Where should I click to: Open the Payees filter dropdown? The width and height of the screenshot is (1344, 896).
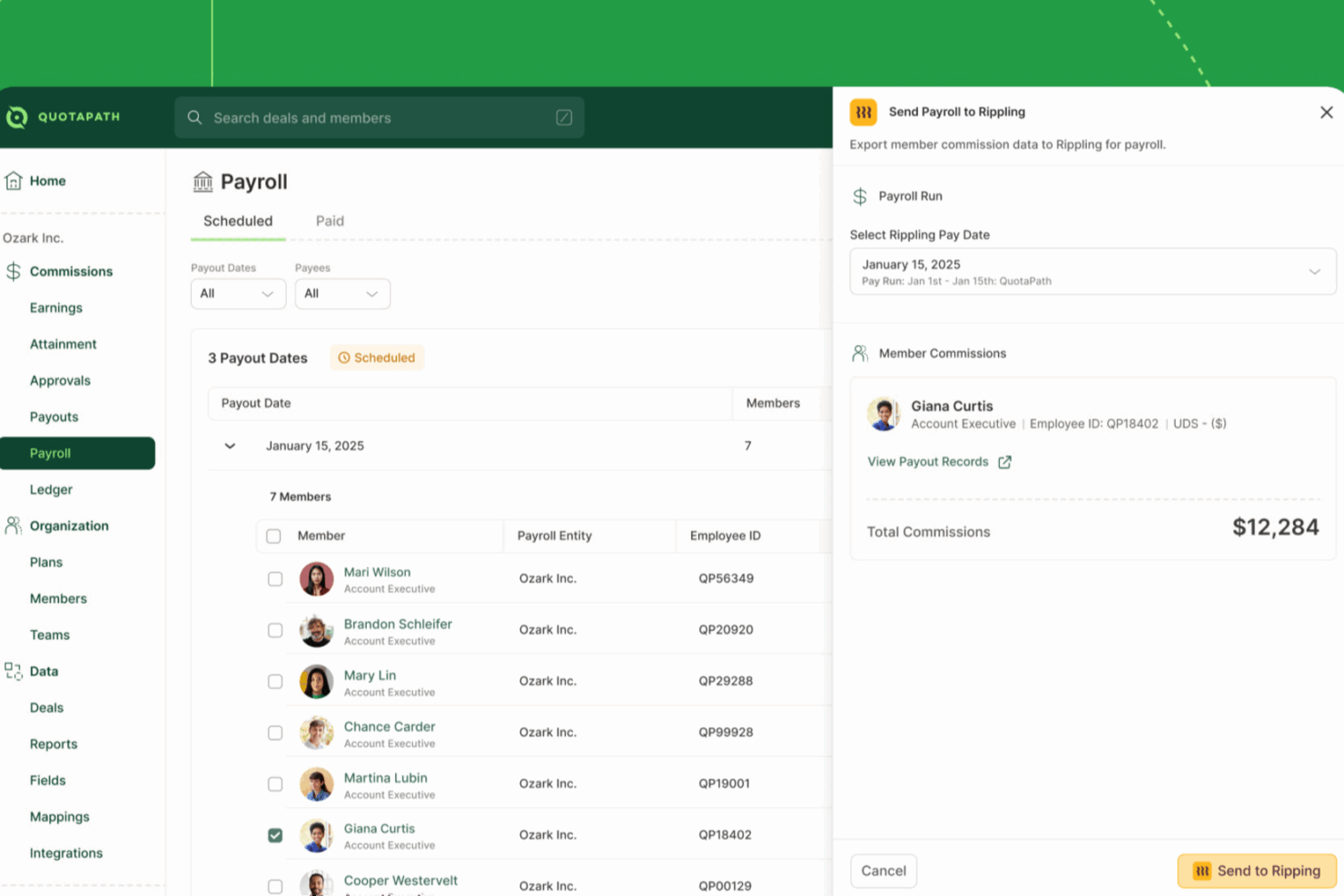(x=342, y=294)
